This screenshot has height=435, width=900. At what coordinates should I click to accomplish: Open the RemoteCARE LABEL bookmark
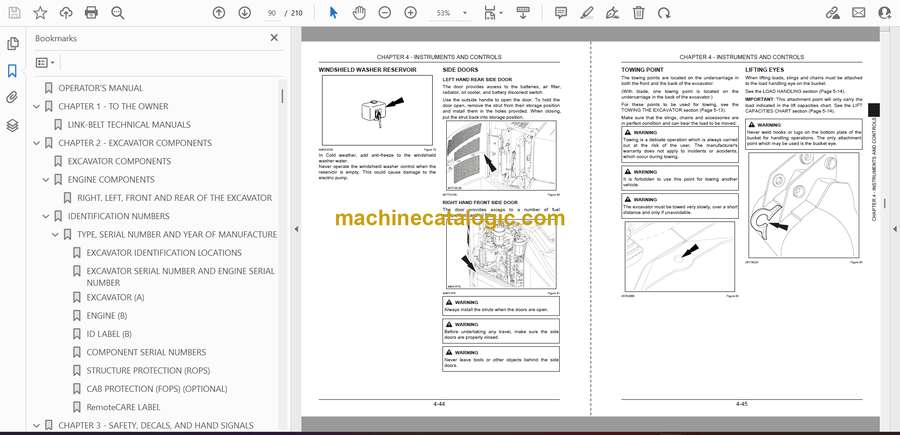point(123,407)
